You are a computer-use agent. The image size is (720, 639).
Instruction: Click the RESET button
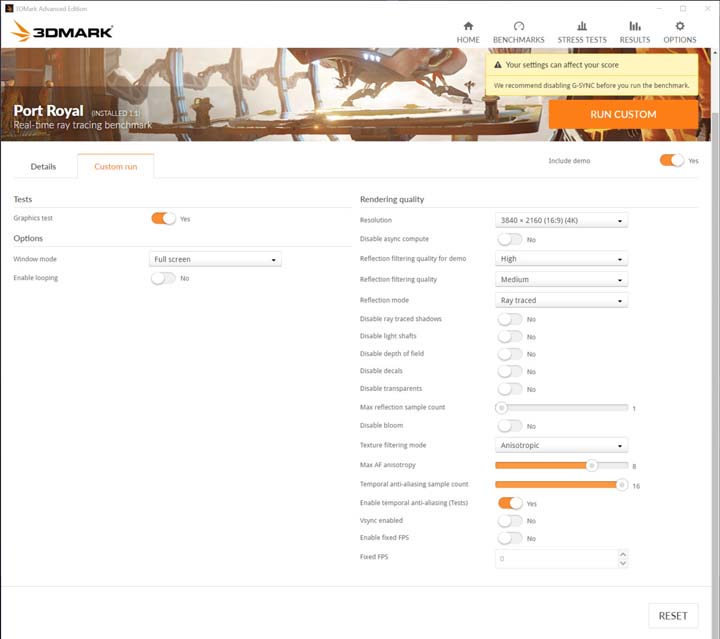pyautogui.click(x=673, y=616)
